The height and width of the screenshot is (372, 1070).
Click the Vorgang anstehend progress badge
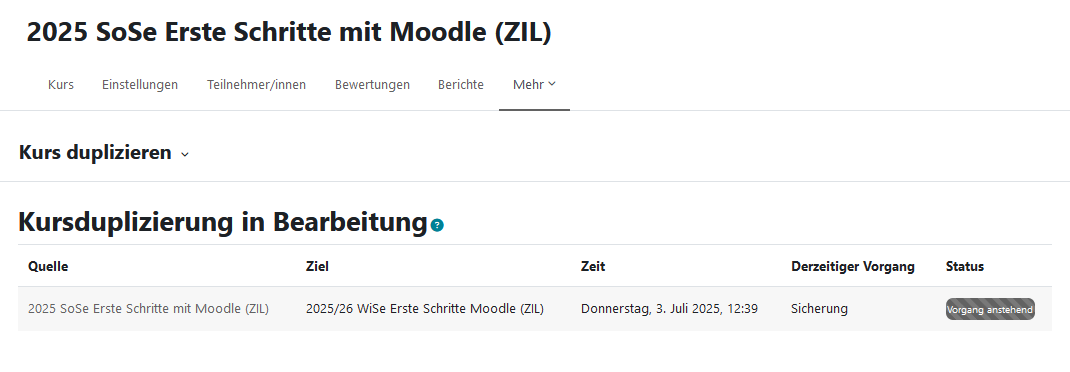pos(990,309)
